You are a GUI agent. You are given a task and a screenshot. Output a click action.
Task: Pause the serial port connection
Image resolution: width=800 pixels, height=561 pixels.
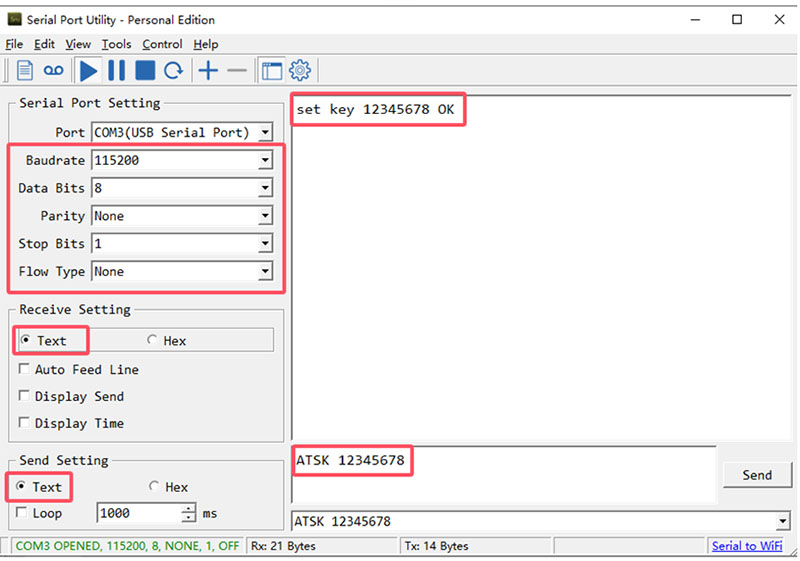[117, 70]
